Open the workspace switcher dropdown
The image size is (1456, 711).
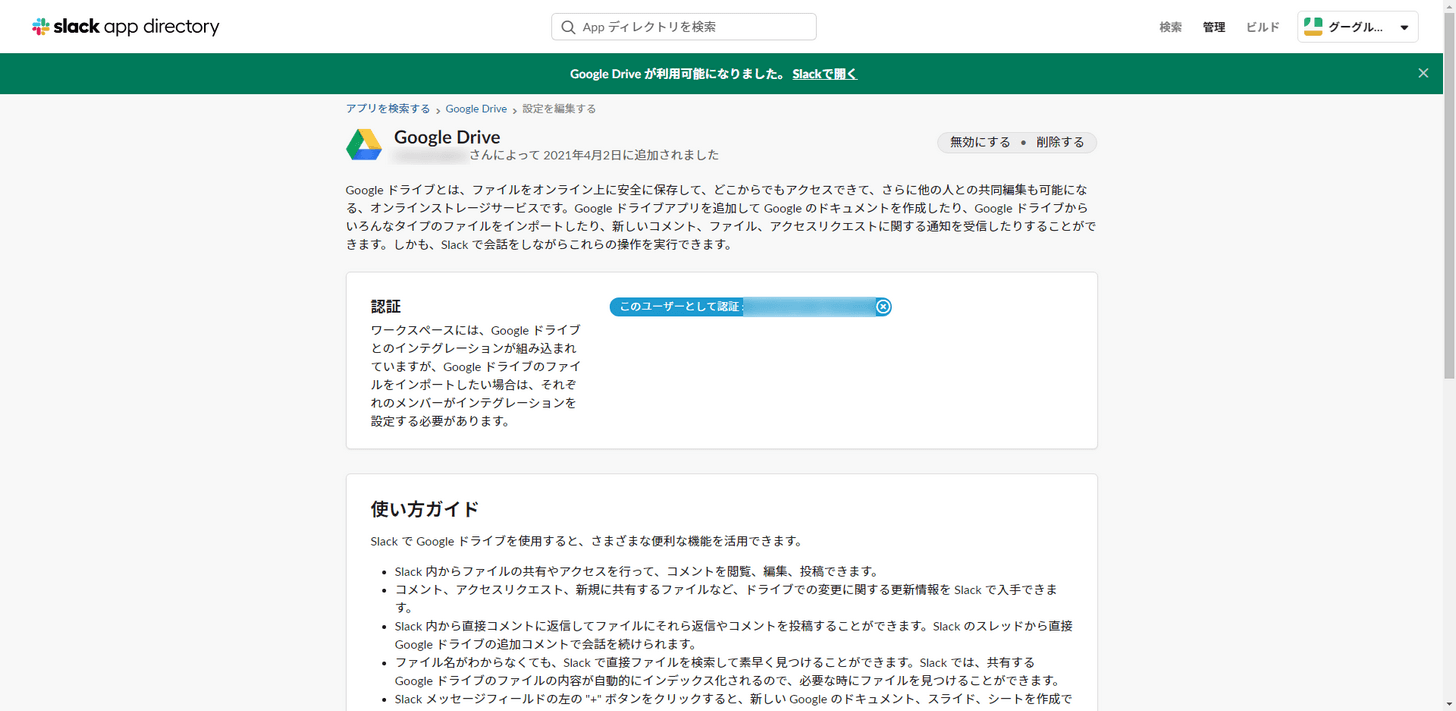click(x=1404, y=26)
